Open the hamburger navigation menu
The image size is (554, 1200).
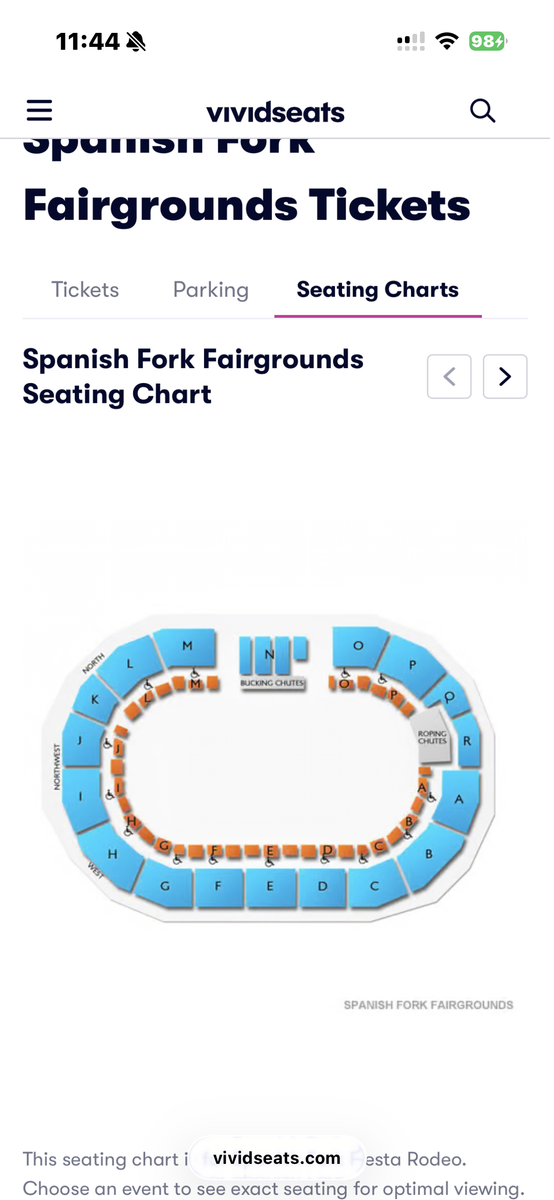(x=39, y=110)
